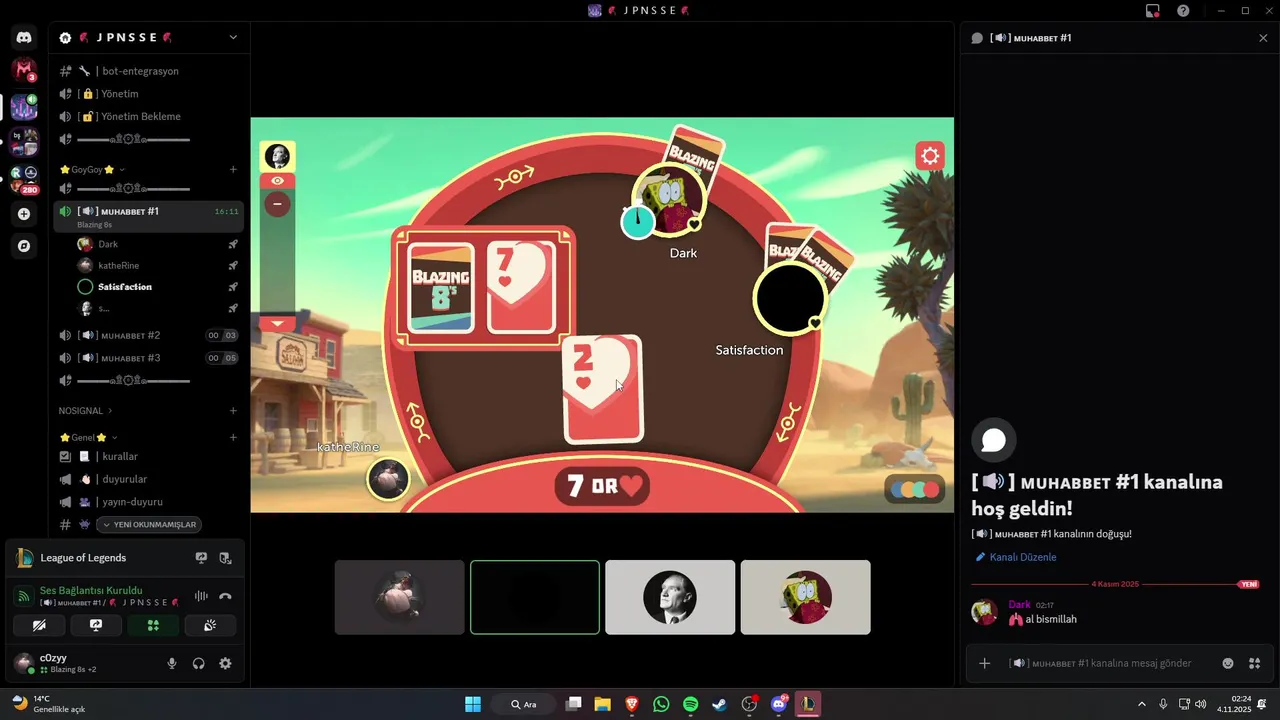Add channel to Genel with plus

(x=233, y=438)
